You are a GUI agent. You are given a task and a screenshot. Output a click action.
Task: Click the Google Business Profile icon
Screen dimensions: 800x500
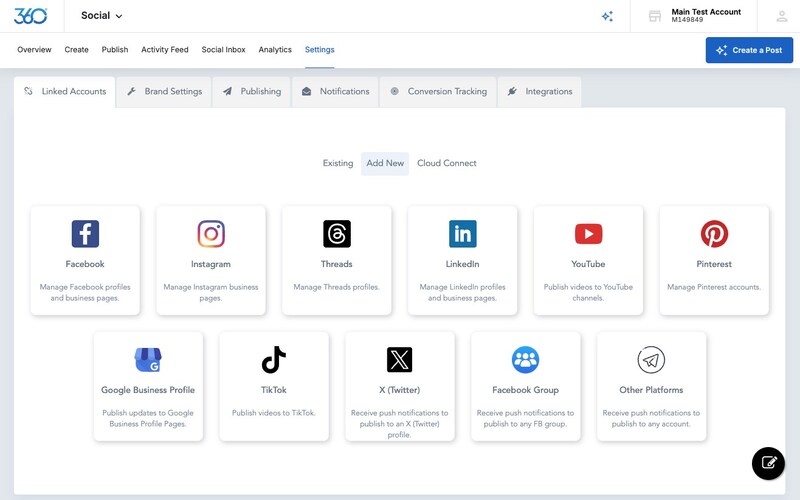point(148,360)
